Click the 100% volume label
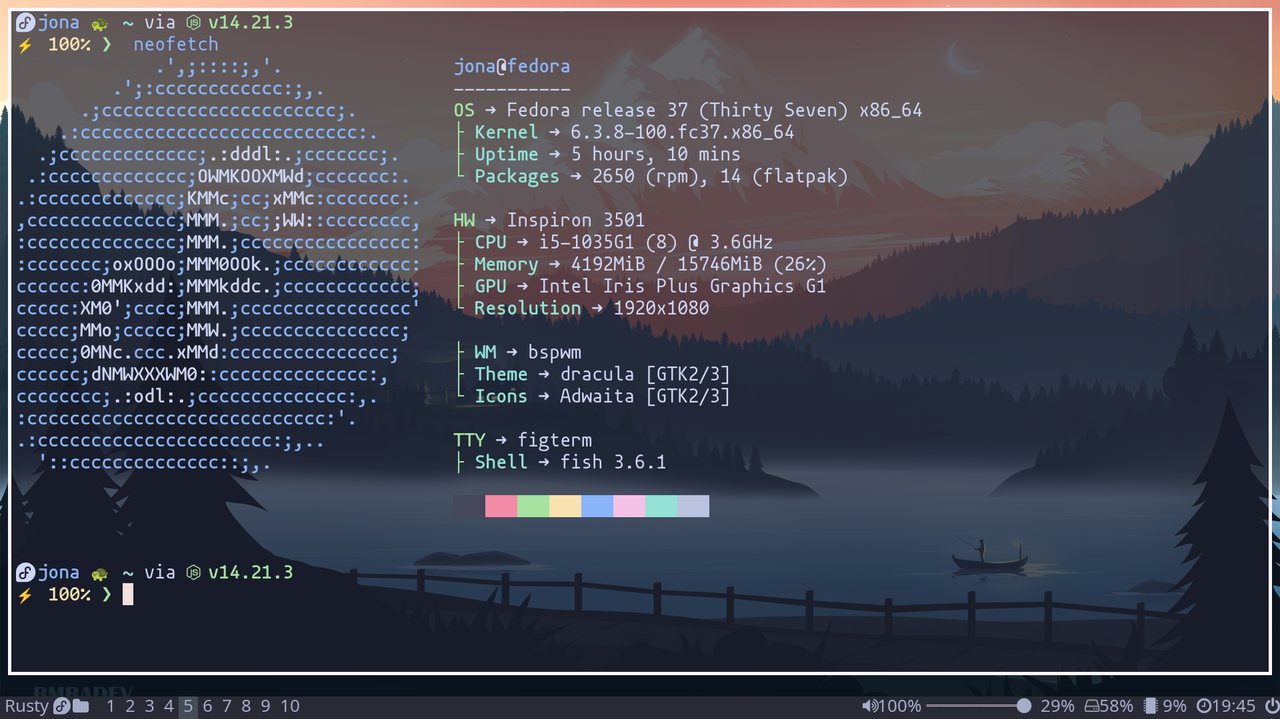Viewport: 1280px width, 719px height. point(899,706)
